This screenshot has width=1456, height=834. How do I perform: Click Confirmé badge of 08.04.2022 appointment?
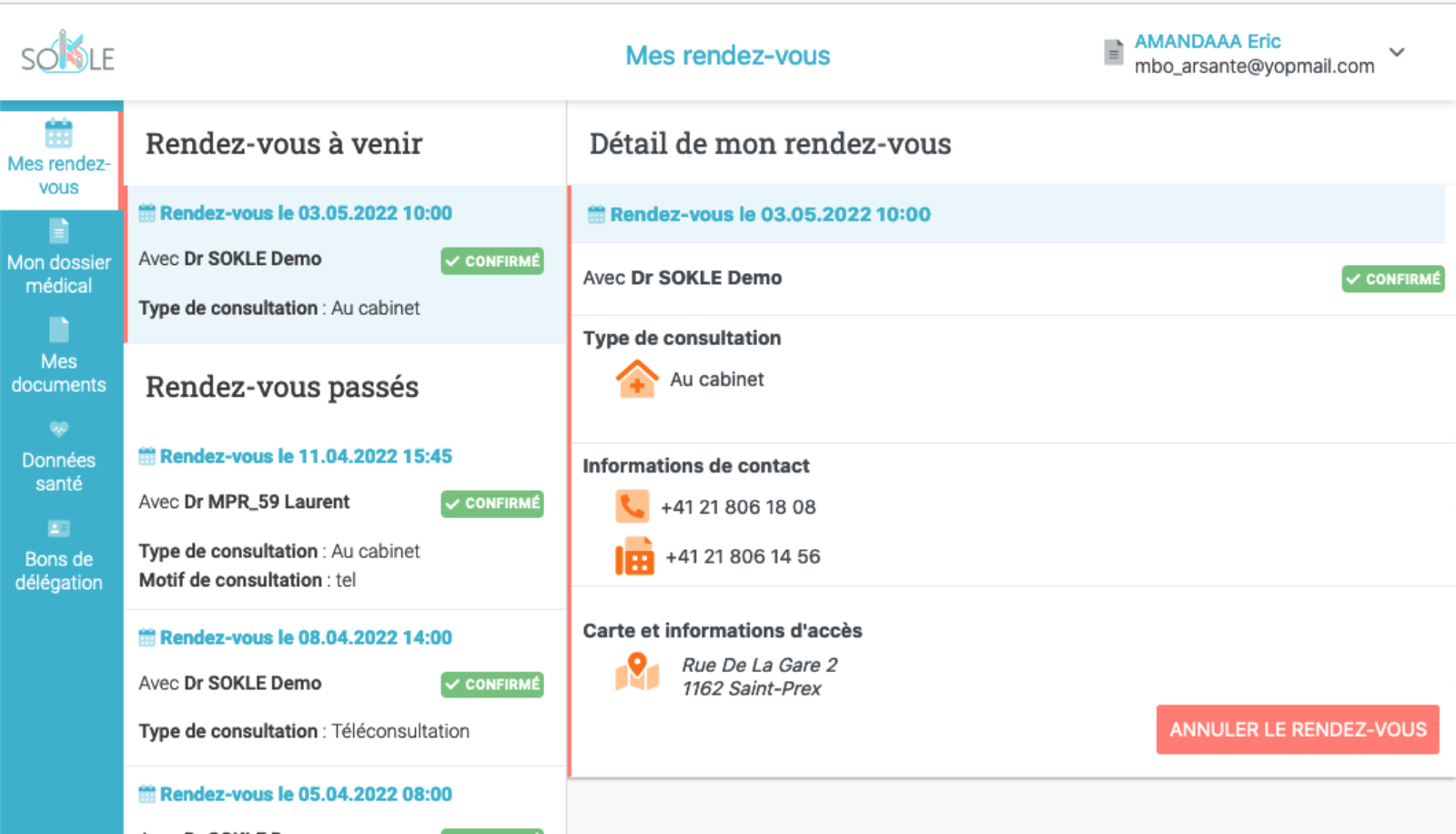click(492, 685)
